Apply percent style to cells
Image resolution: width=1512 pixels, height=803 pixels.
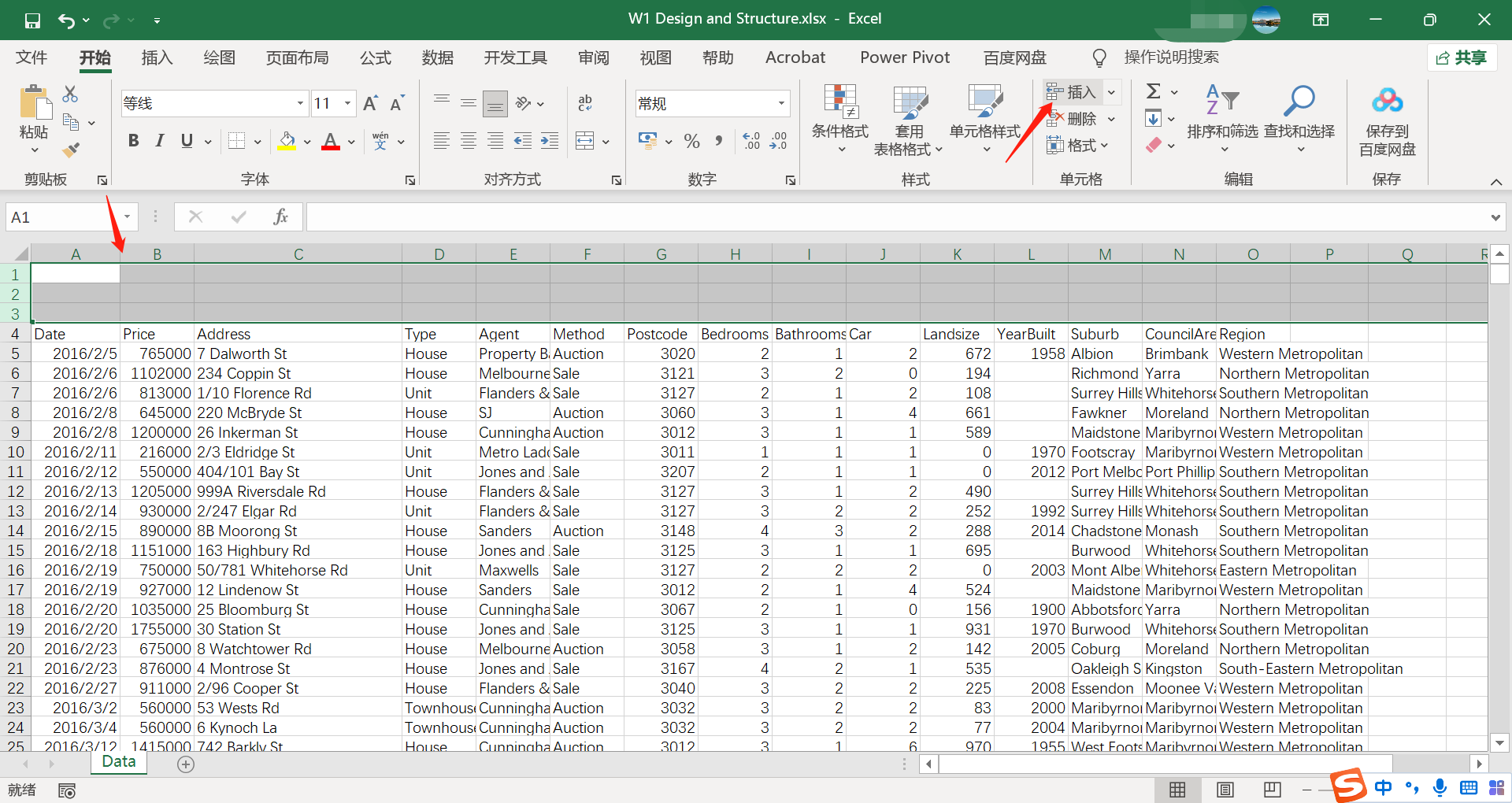point(691,142)
